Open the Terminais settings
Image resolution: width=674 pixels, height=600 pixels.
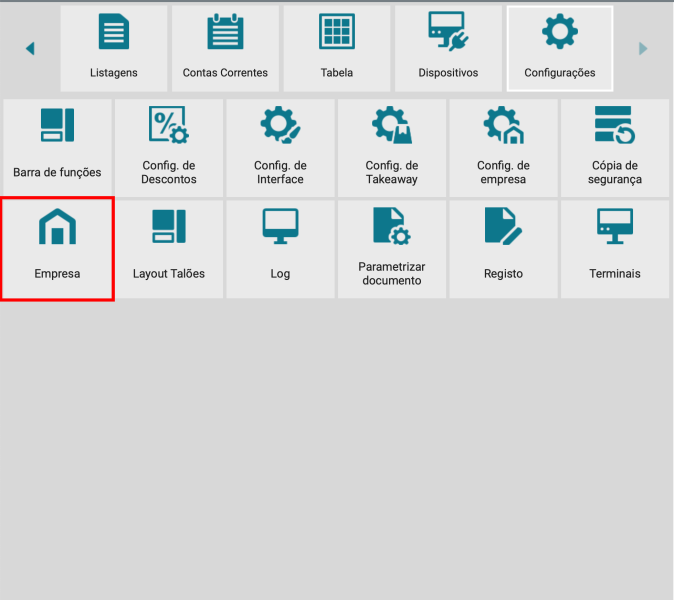[615, 249]
